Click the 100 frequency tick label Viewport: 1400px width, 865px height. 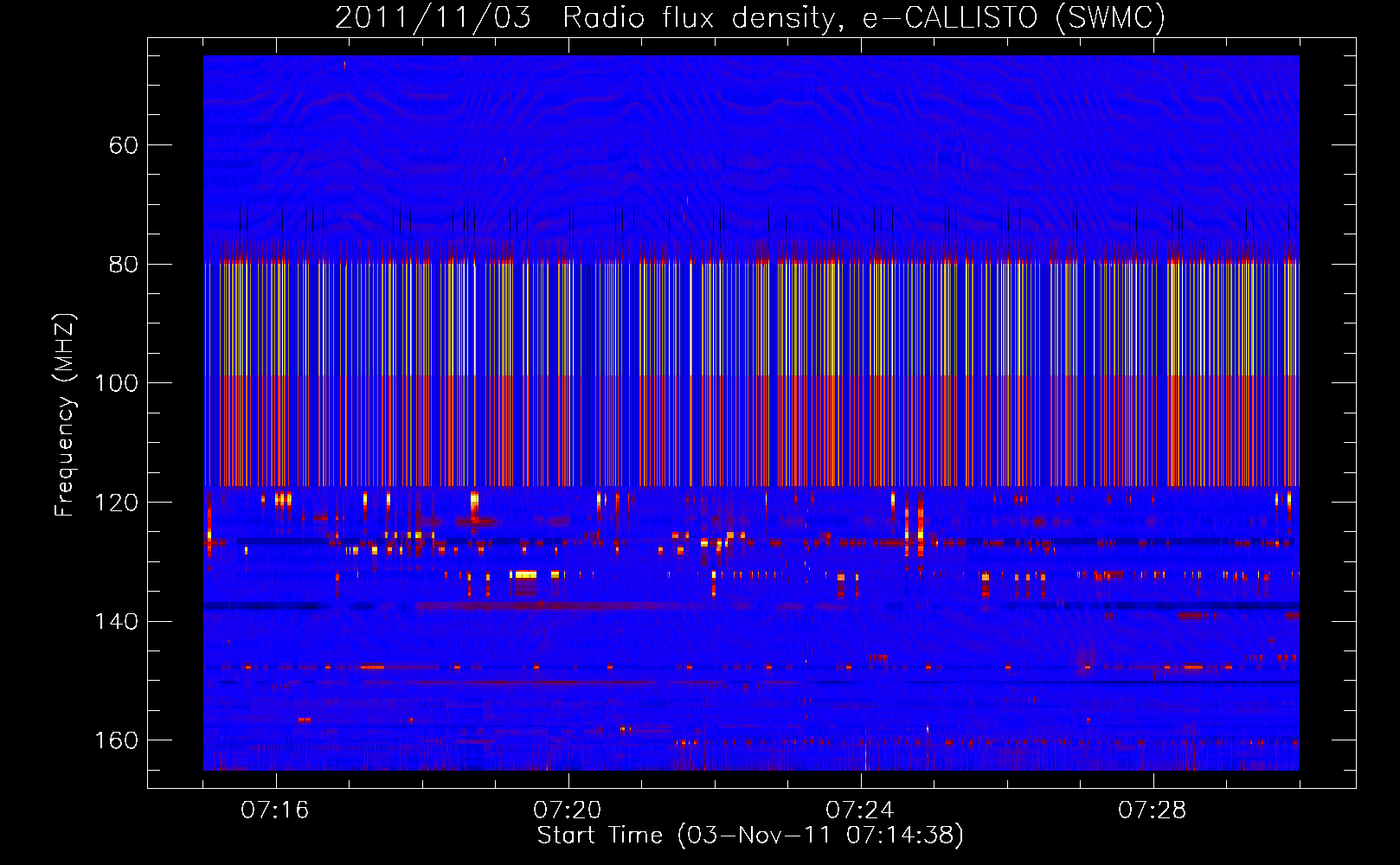(x=116, y=383)
